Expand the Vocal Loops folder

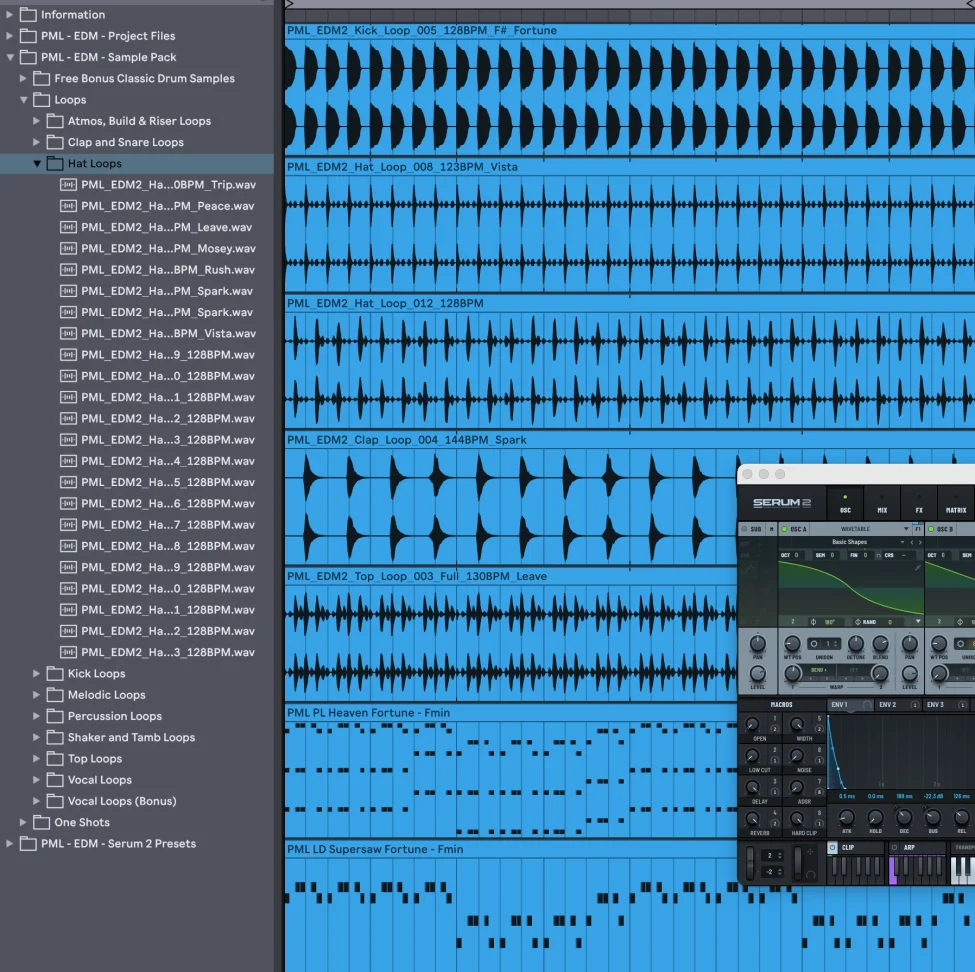click(x=36, y=780)
